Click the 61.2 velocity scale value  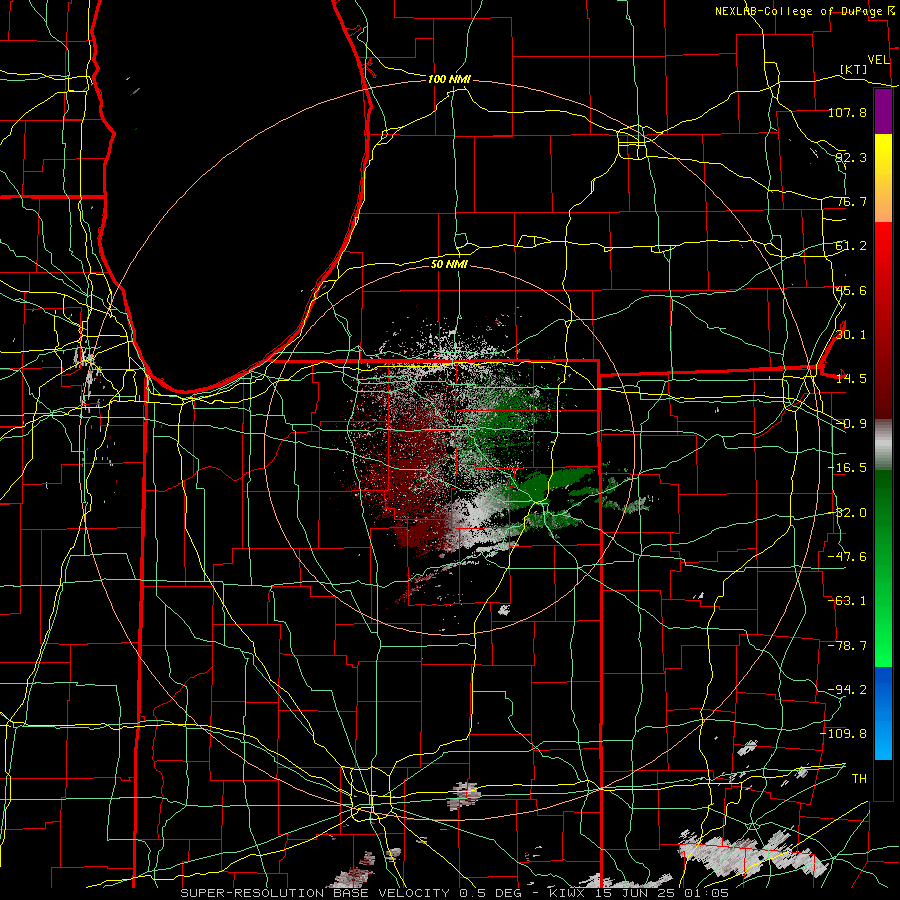[851, 246]
